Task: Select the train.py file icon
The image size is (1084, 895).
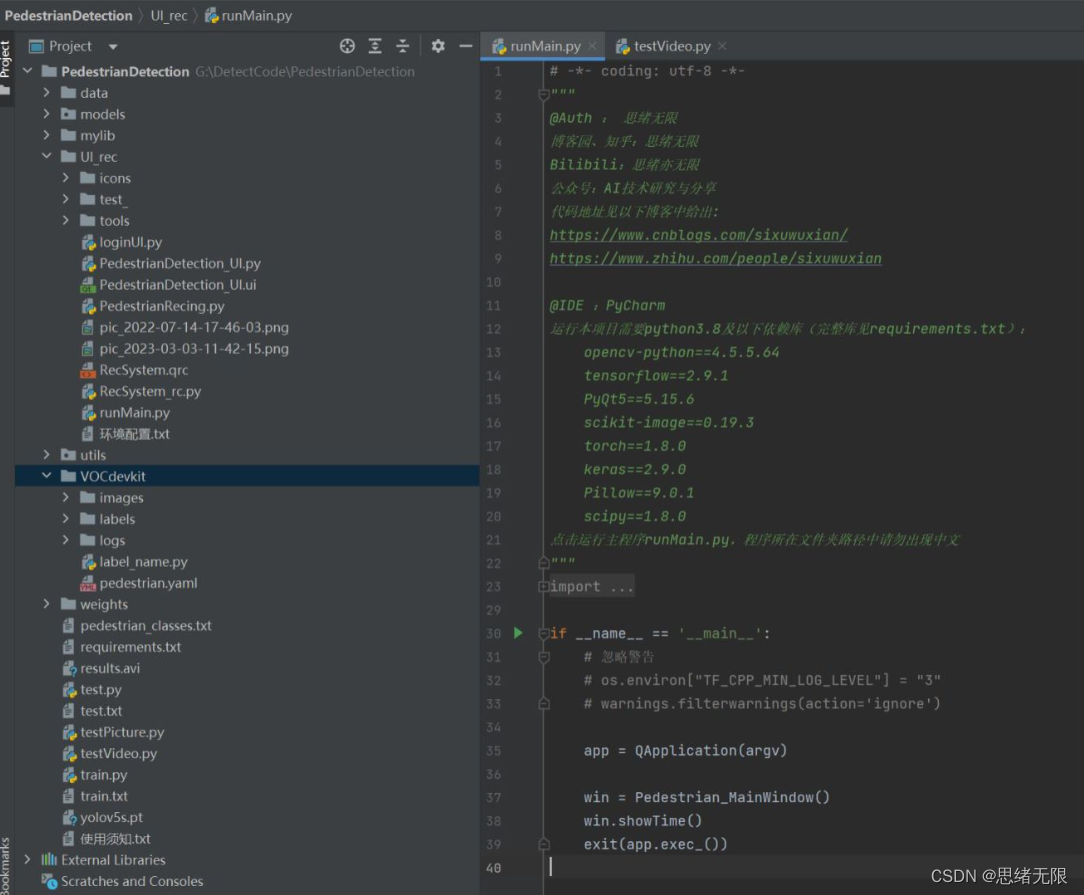Action: pos(69,775)
